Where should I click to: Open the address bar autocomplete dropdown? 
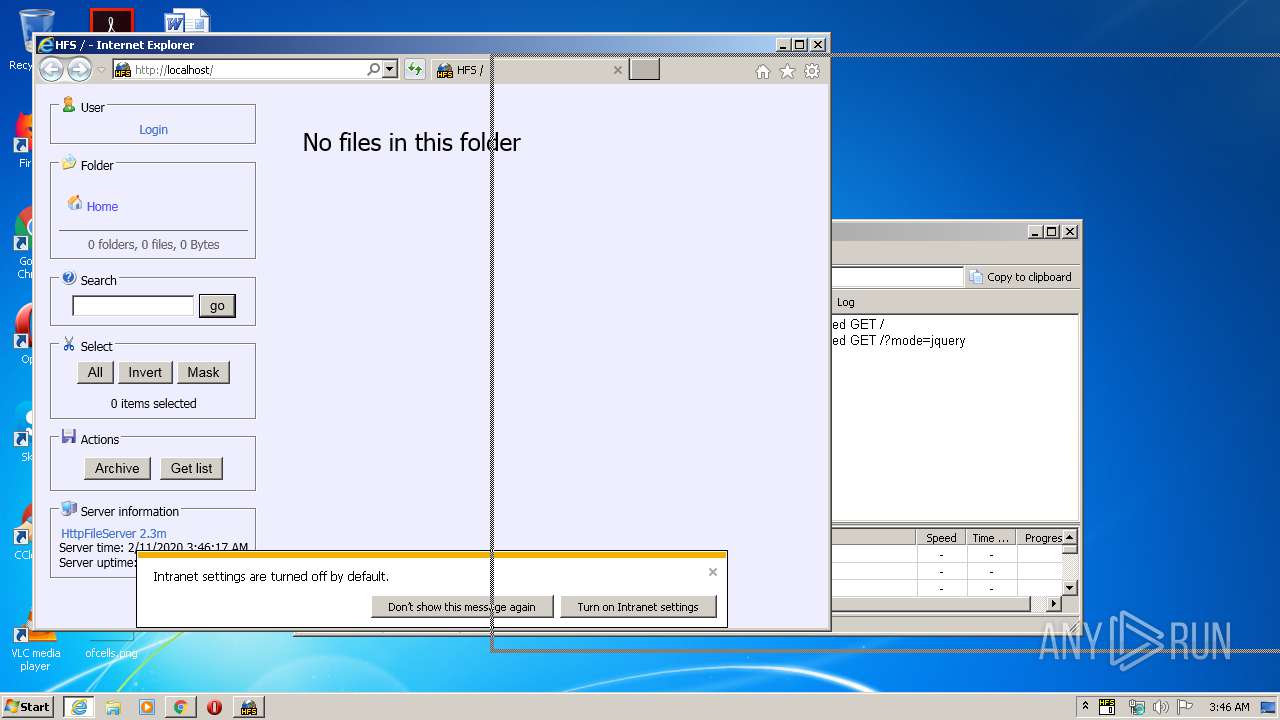click(390, 70)
